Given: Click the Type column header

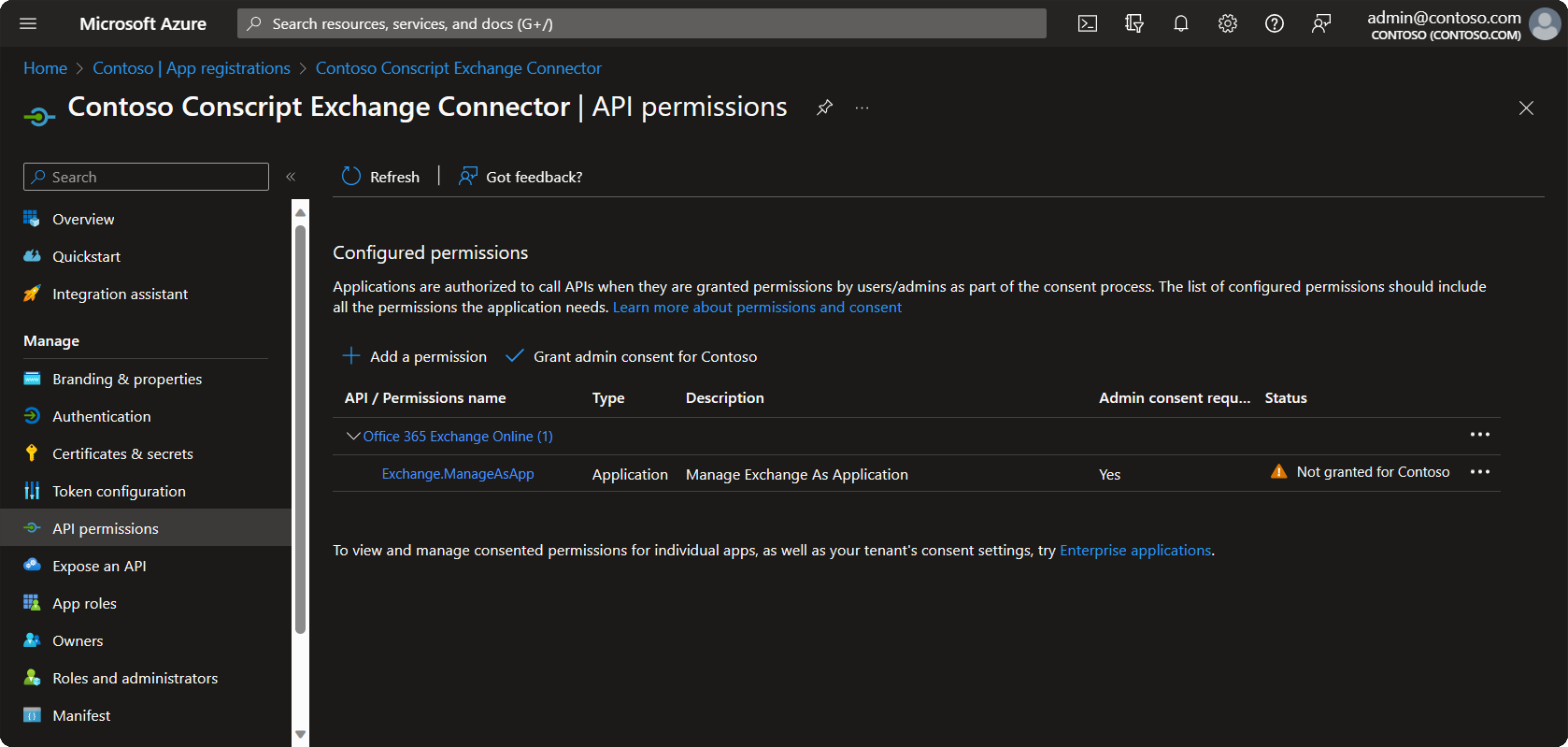Looking at the screenshot, I should coord(608,397).
